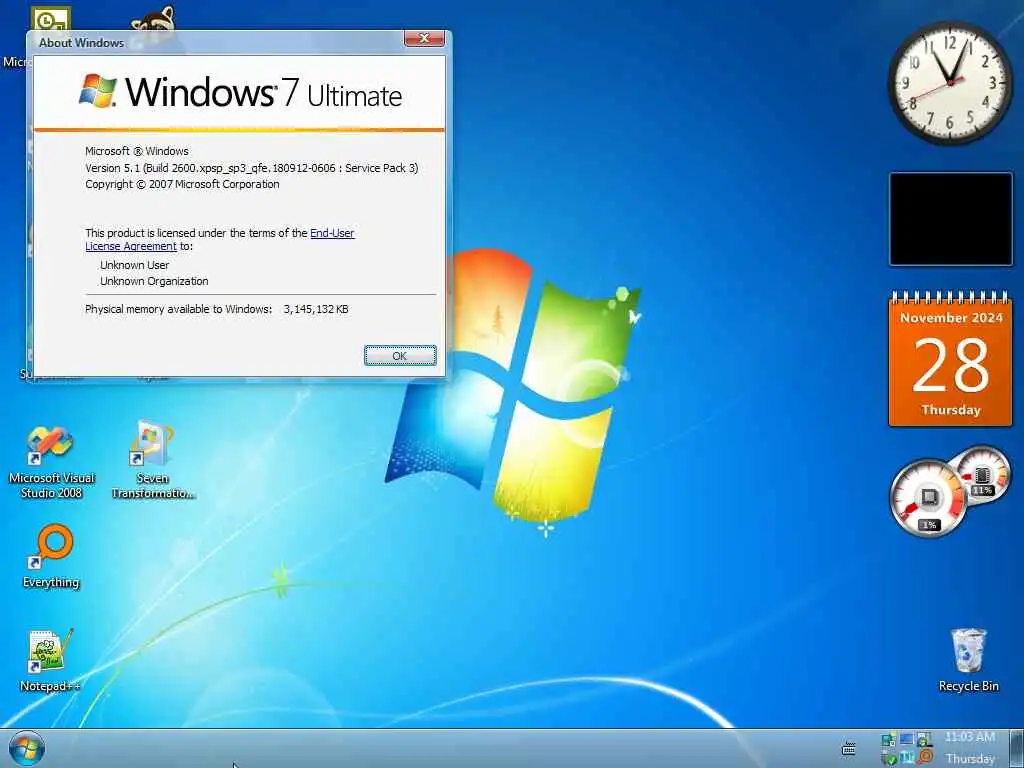Click the on-screen keyboard tray icon
This screenshot has height=768, width=1024.
click(849, 748)
